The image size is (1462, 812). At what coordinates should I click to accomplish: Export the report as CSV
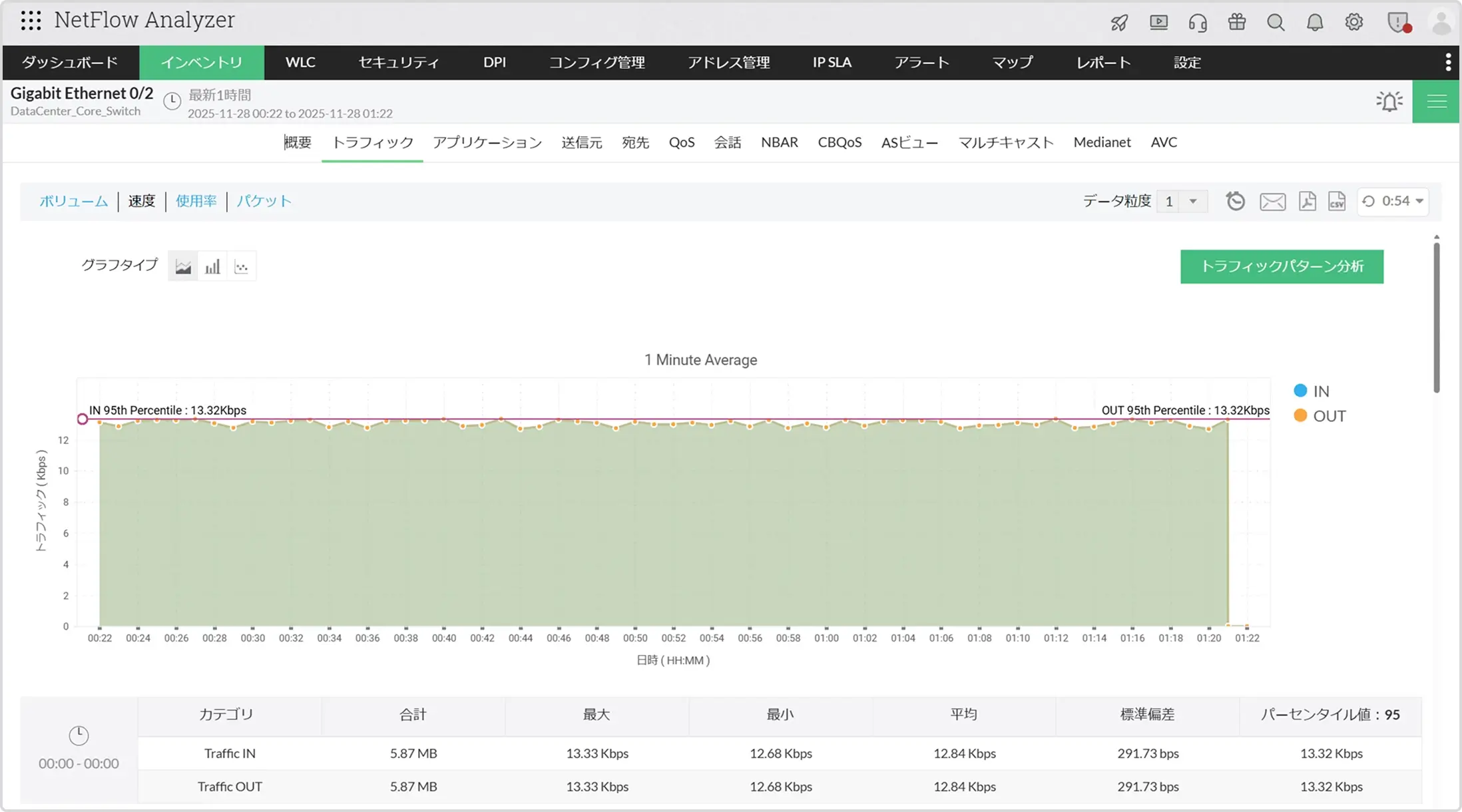(1337, 201)
